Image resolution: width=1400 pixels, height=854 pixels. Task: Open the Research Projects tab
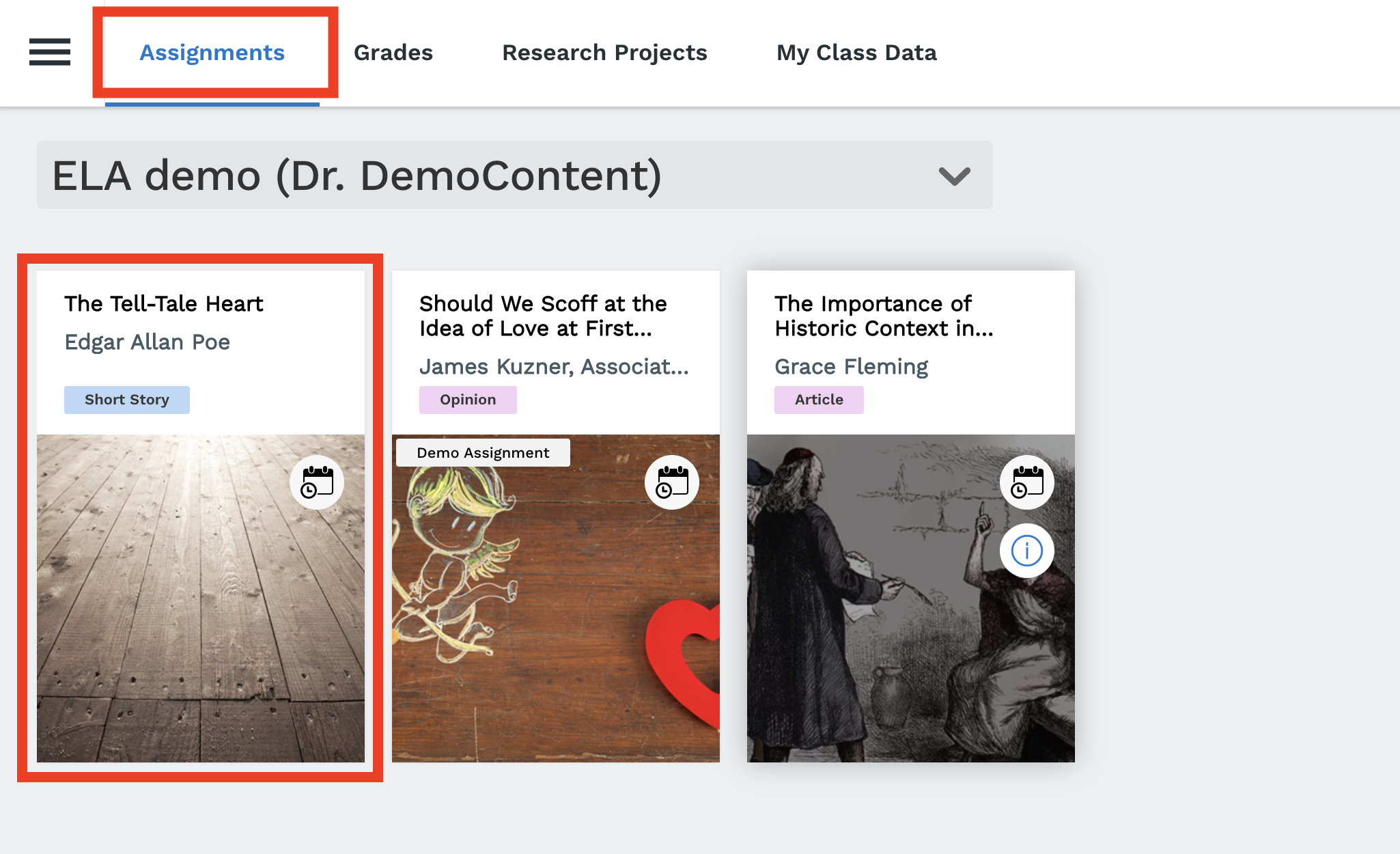(x=604, y=53)
